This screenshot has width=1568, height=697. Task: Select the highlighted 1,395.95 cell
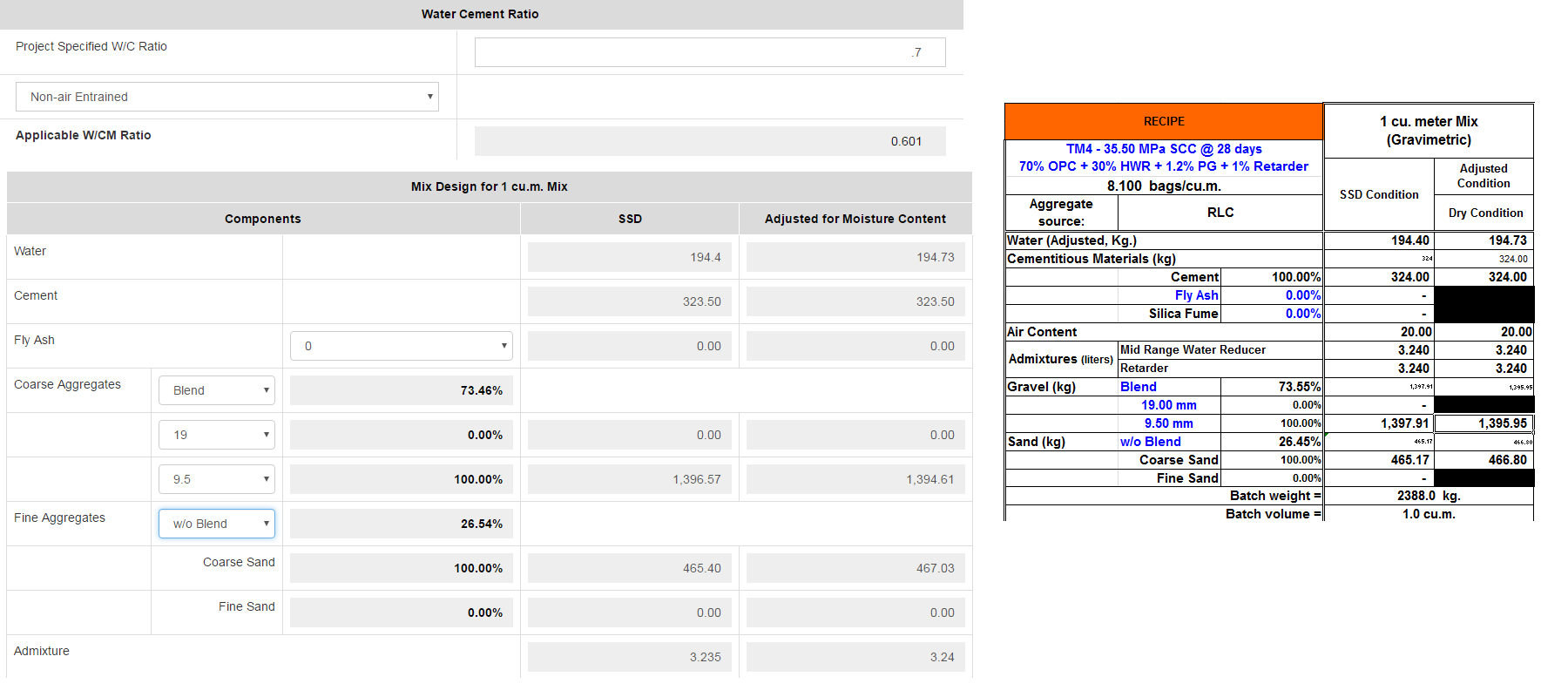coord(1484,423)
